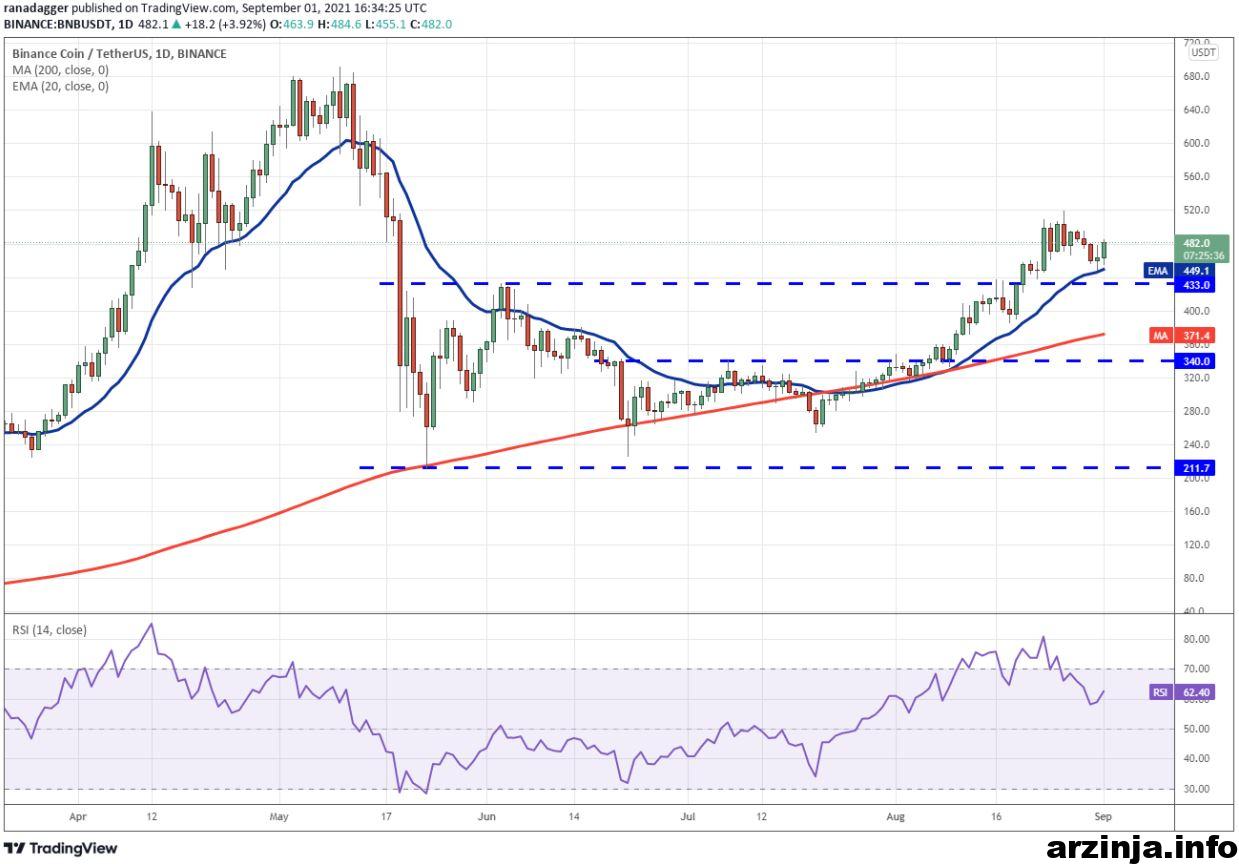Click the Jul label on time axis
The width and height of the screenshot is (1239, 864).
pyautogui.click(x=689, y=816)
